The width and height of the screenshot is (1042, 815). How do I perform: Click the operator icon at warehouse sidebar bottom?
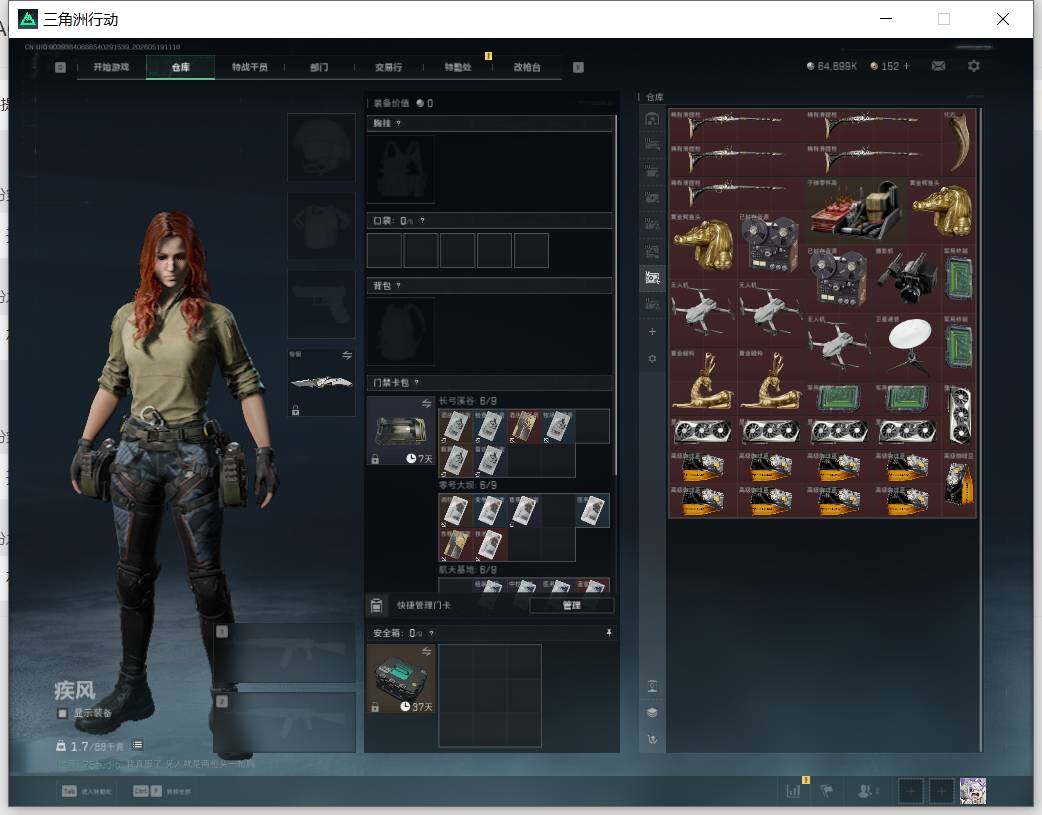coord(652,686)
